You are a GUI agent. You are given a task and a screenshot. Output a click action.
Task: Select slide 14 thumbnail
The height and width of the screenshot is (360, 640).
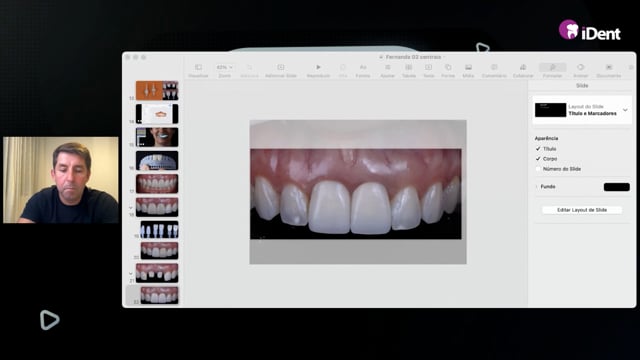click(x=157, y=113)
